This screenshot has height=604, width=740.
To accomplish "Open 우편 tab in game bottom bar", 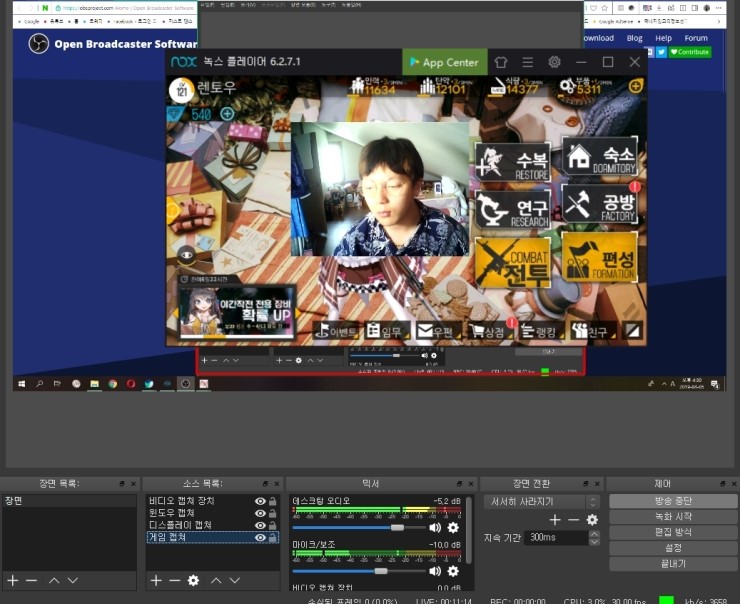I will [439, 331].
